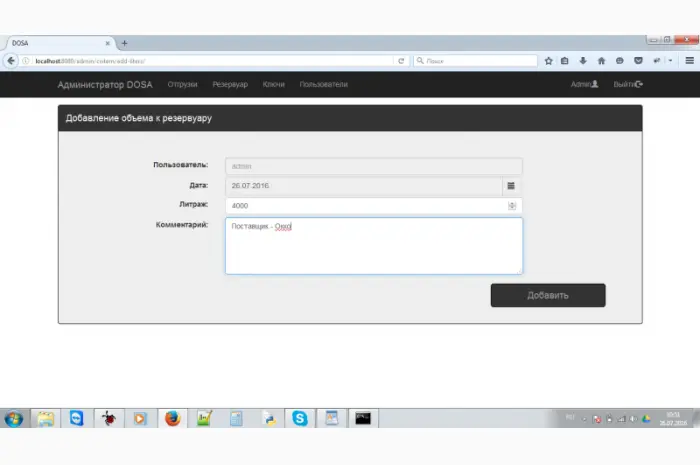Open the media player taskbar icon
This screenshot has width=700, height=465.
(x=140, y=419)
